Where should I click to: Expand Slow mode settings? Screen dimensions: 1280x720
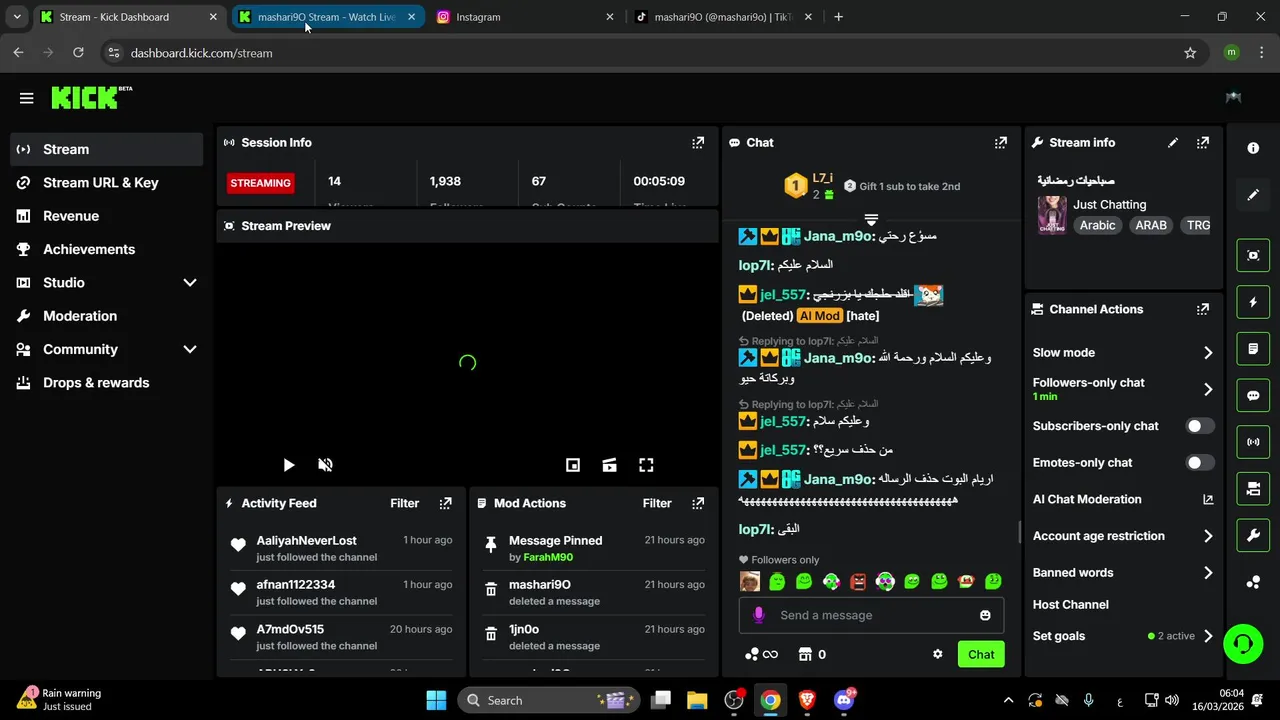[1208, 353]
